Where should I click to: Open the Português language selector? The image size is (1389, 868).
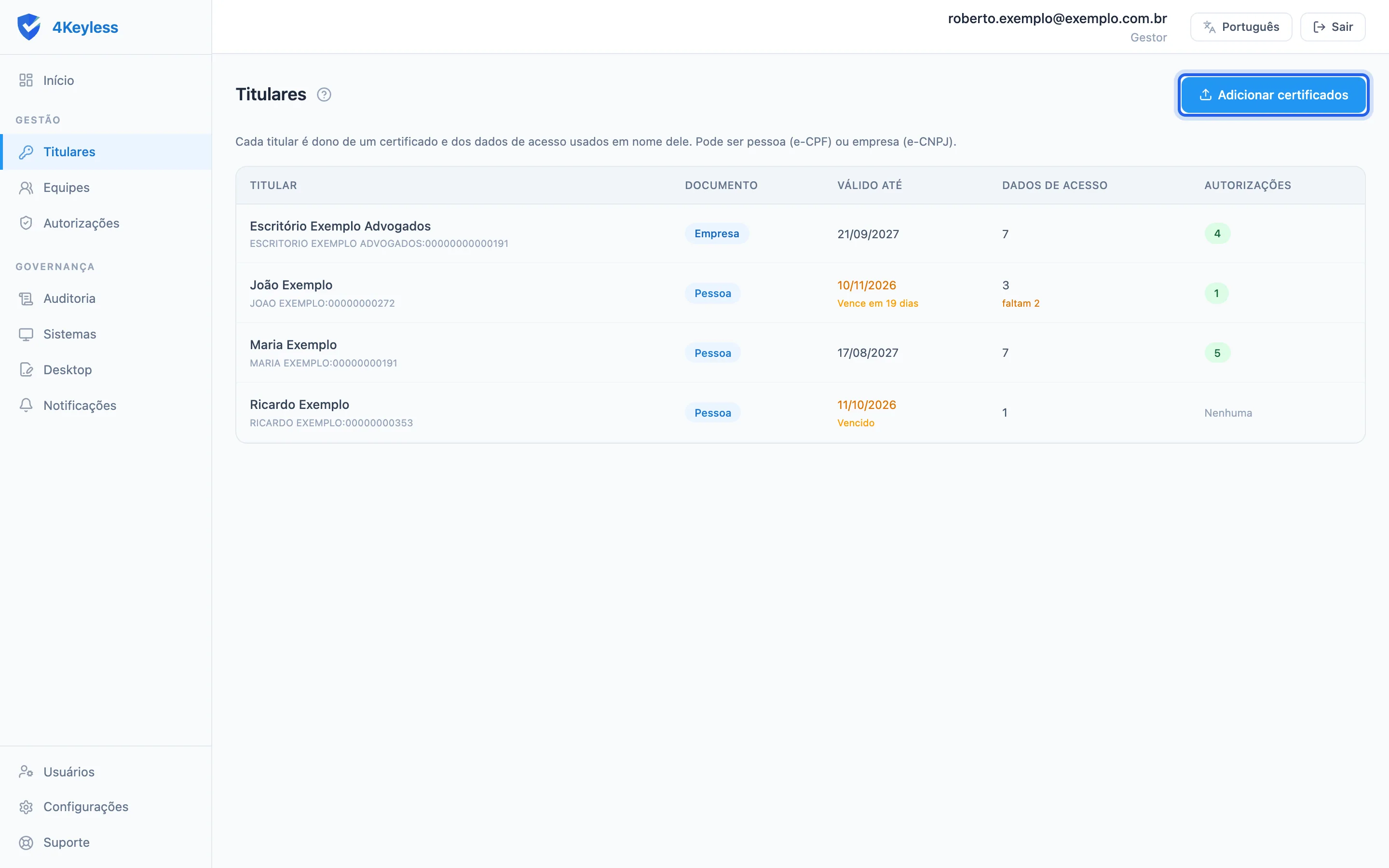pyautogui.click(x=1241, y=27)
